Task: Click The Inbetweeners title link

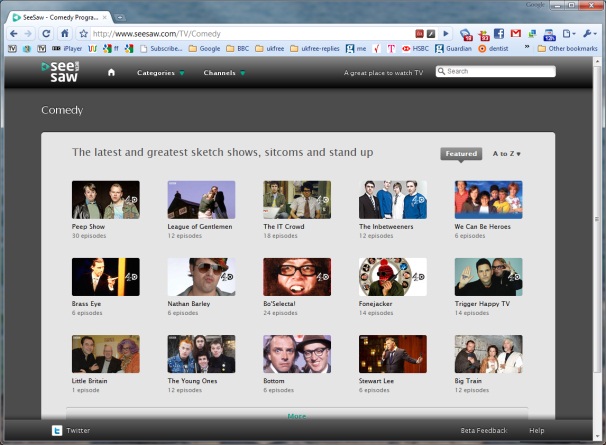Action: click(386, 227)
